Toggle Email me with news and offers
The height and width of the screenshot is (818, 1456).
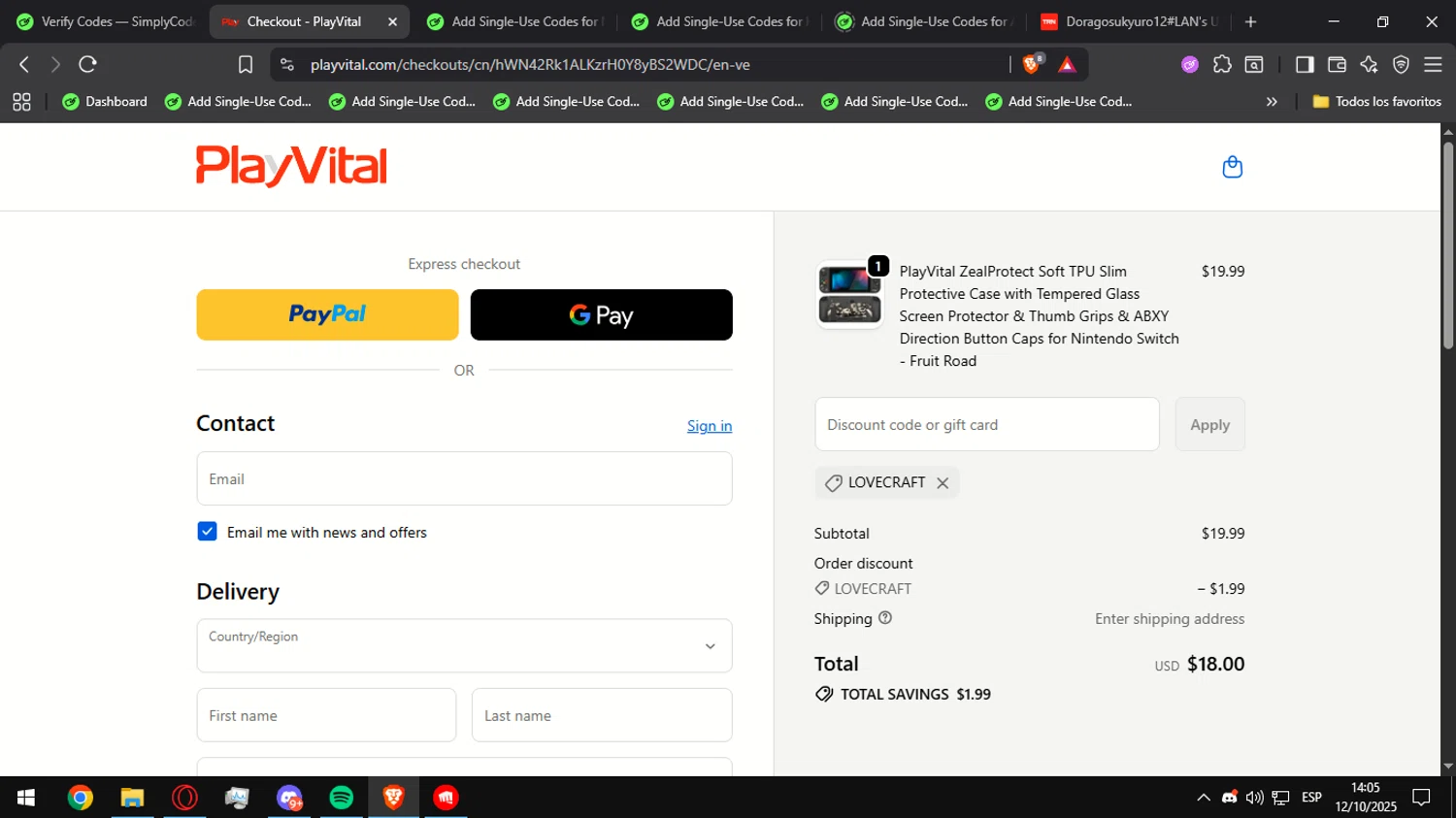(x=207, y=531)
